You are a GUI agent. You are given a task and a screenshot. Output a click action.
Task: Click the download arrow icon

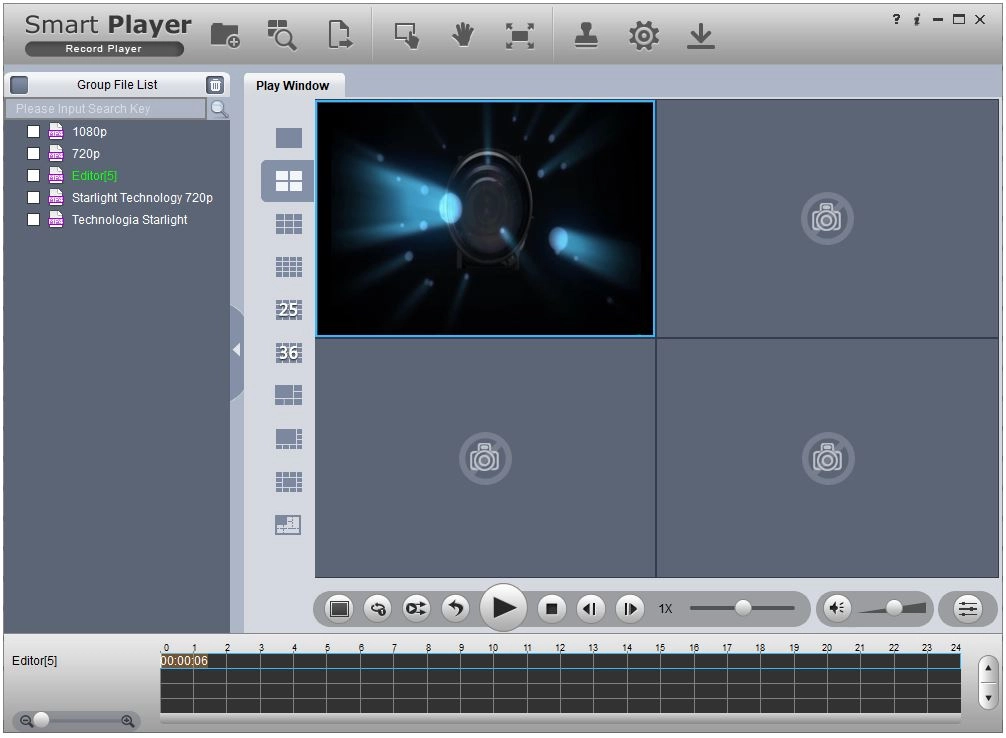[701, 36]
